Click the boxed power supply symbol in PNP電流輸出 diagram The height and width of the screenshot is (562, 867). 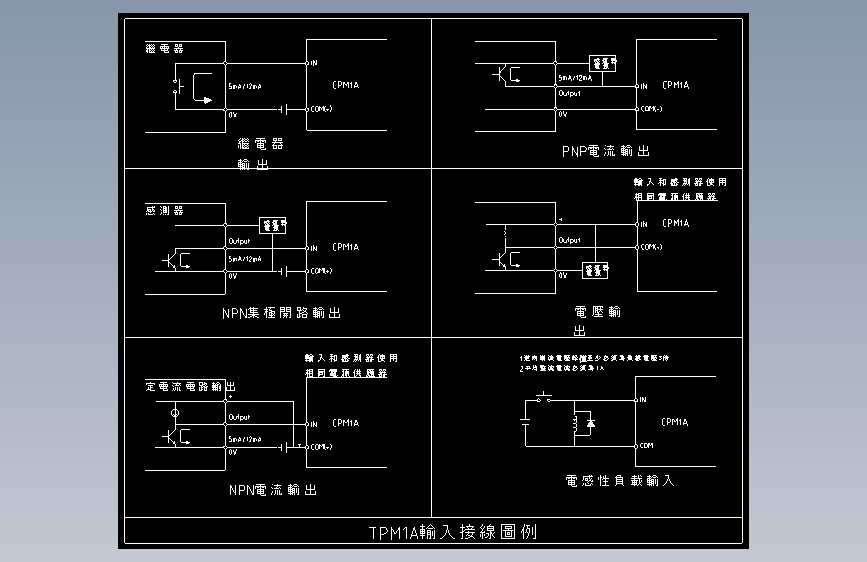(x=603, y=64)
